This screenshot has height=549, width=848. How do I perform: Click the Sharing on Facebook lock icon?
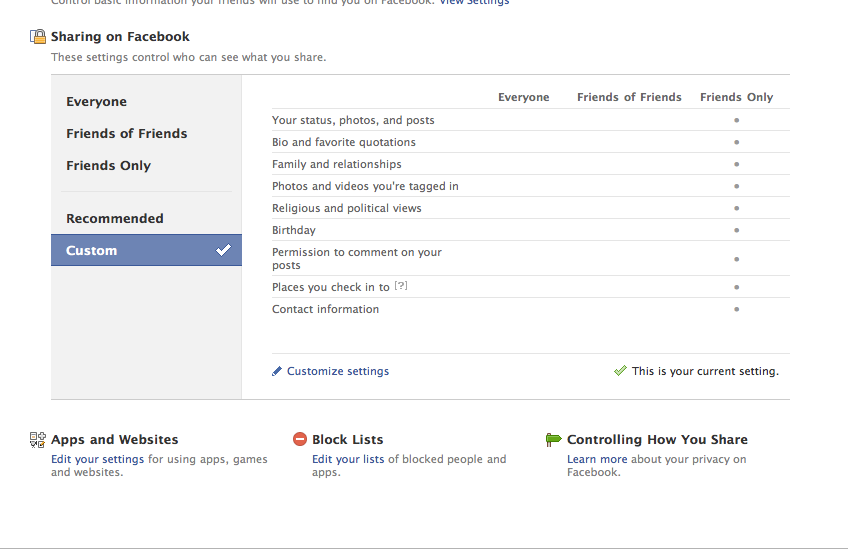point(38,37)
